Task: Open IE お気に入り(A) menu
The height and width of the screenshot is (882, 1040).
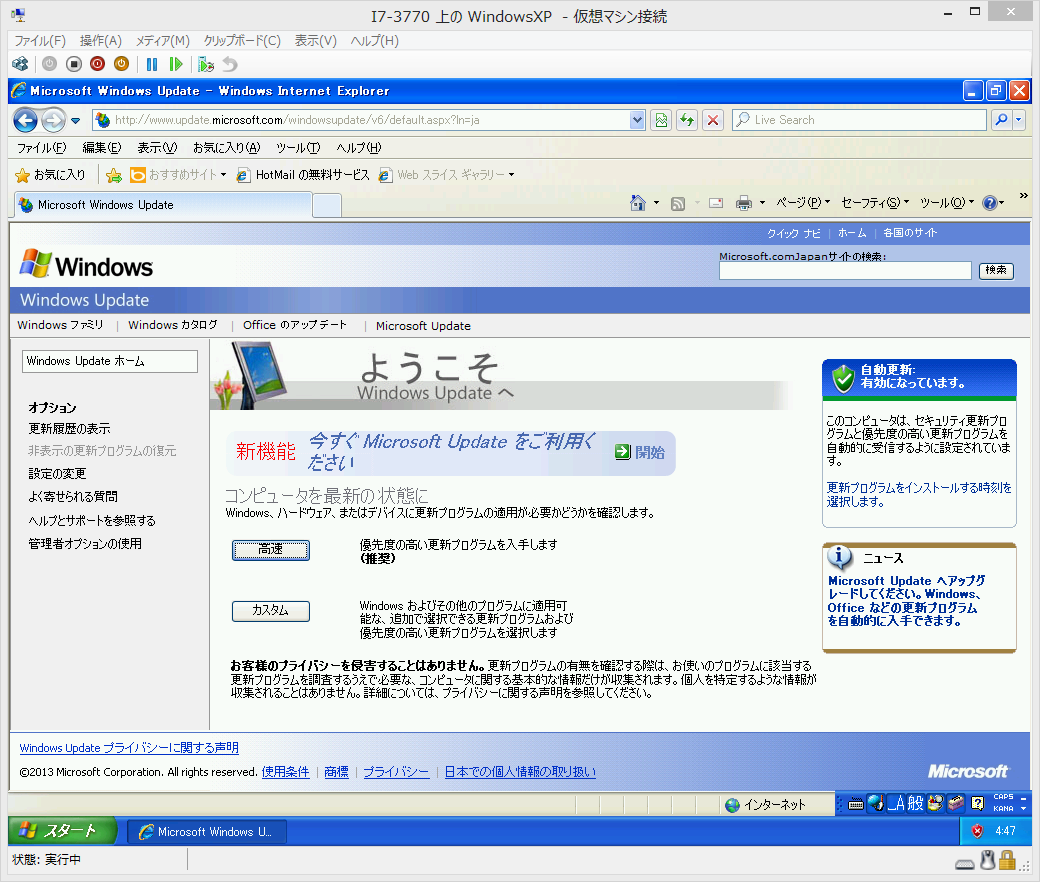Action: pos(227,148)
